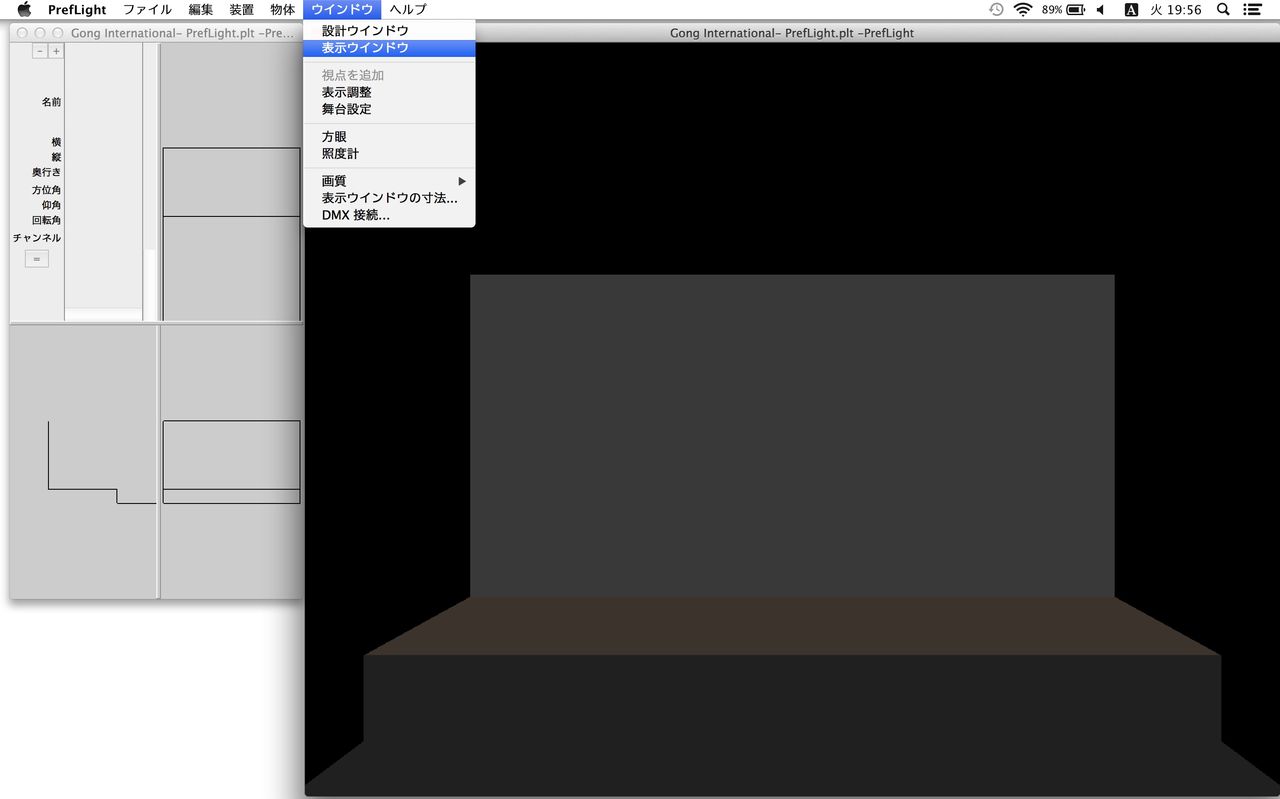The image size is (1280, 799).
Task: Open the Time Machine status icon
Action: (x=996, y=9)
